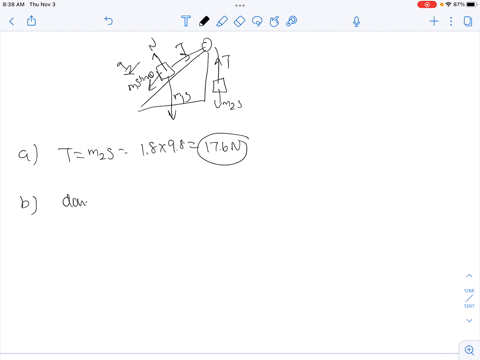Select the Lasso selection tool

(x=257, y=22)
